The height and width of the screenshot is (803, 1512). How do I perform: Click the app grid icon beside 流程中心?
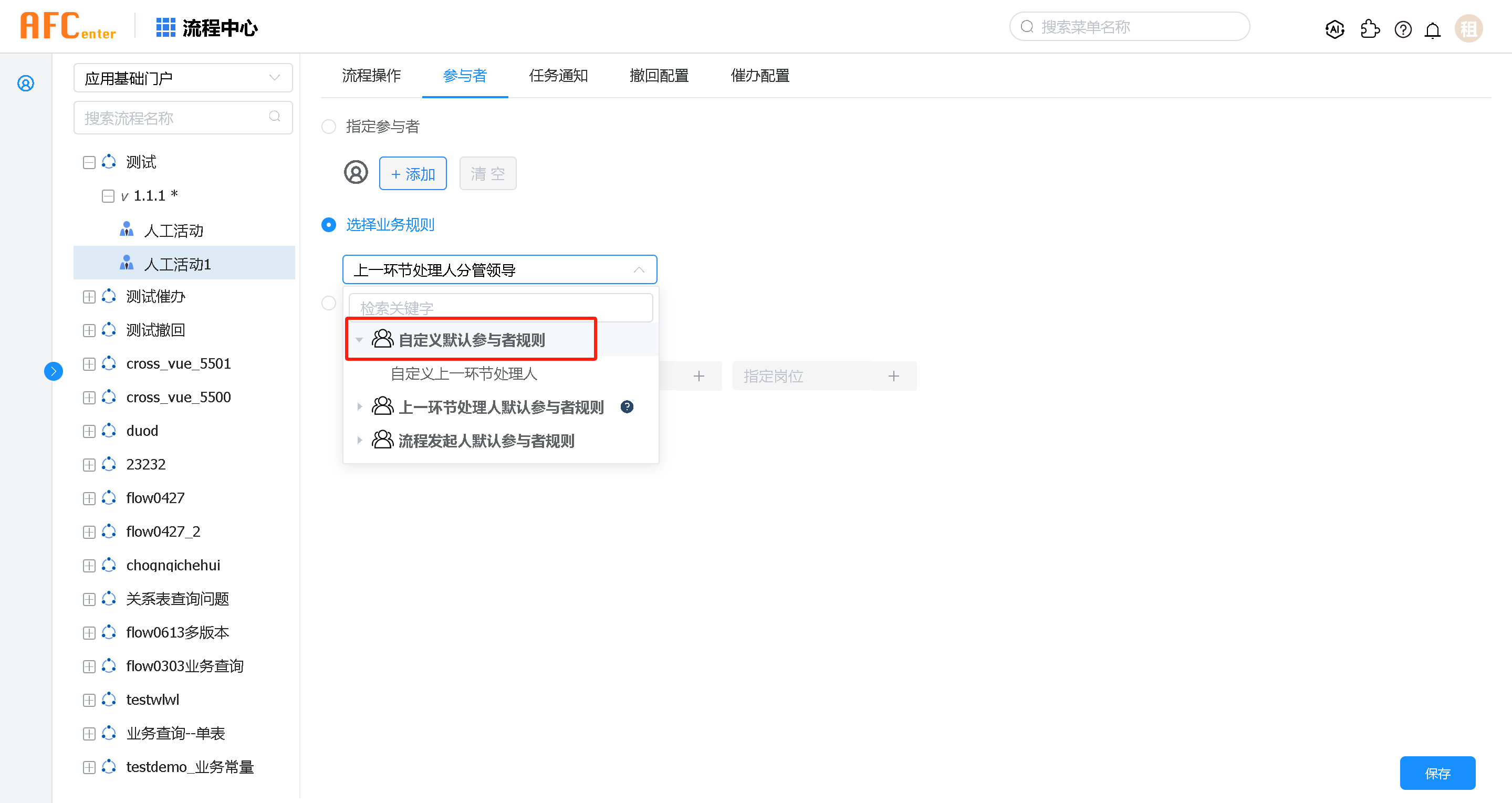[165, 28]
